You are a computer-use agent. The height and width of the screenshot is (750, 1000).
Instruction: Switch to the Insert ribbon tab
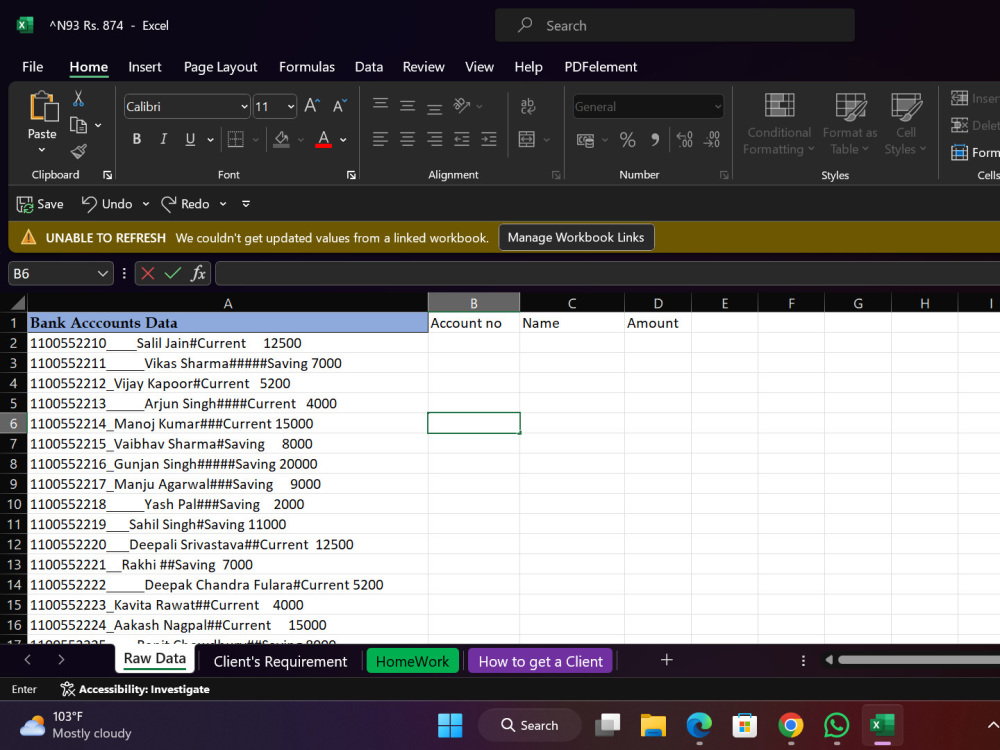click(x=145, y=67)
